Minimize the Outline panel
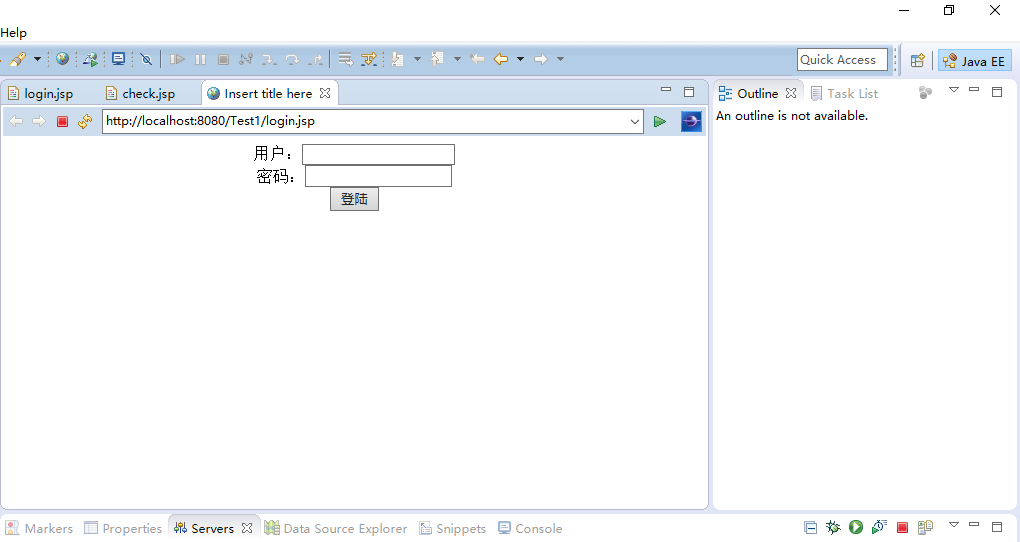 [x=974, y=90]
